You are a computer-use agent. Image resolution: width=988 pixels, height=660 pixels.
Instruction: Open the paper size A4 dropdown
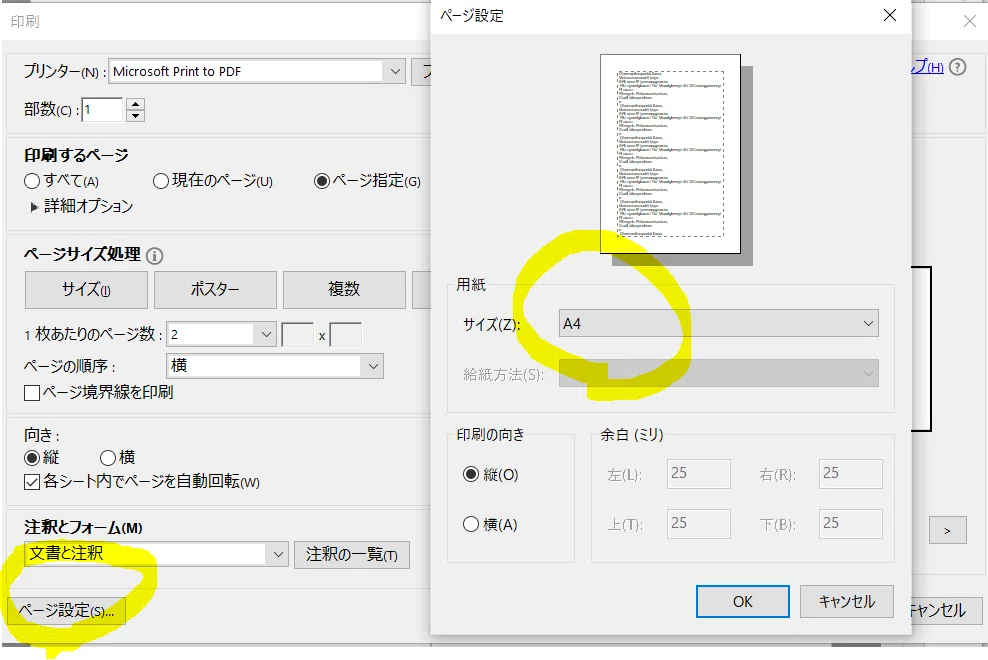[x=718, y=323]
